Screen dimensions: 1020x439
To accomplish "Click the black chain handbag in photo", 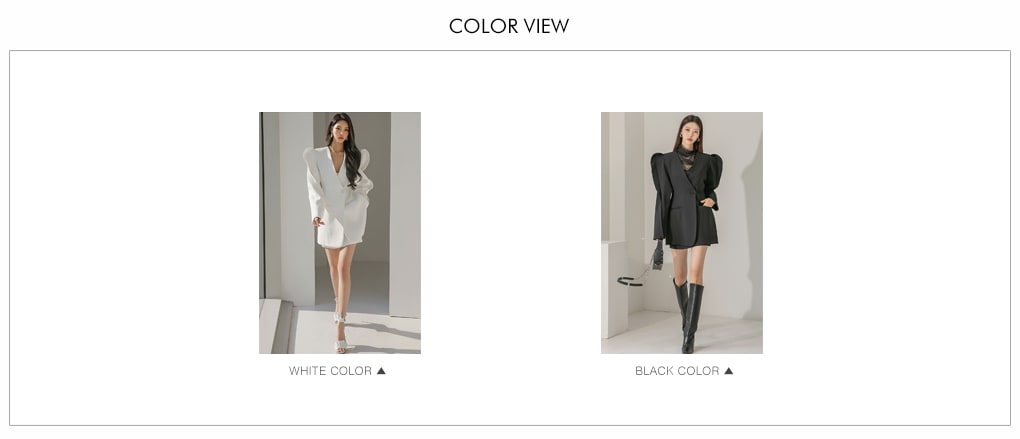I will point(644,269).
